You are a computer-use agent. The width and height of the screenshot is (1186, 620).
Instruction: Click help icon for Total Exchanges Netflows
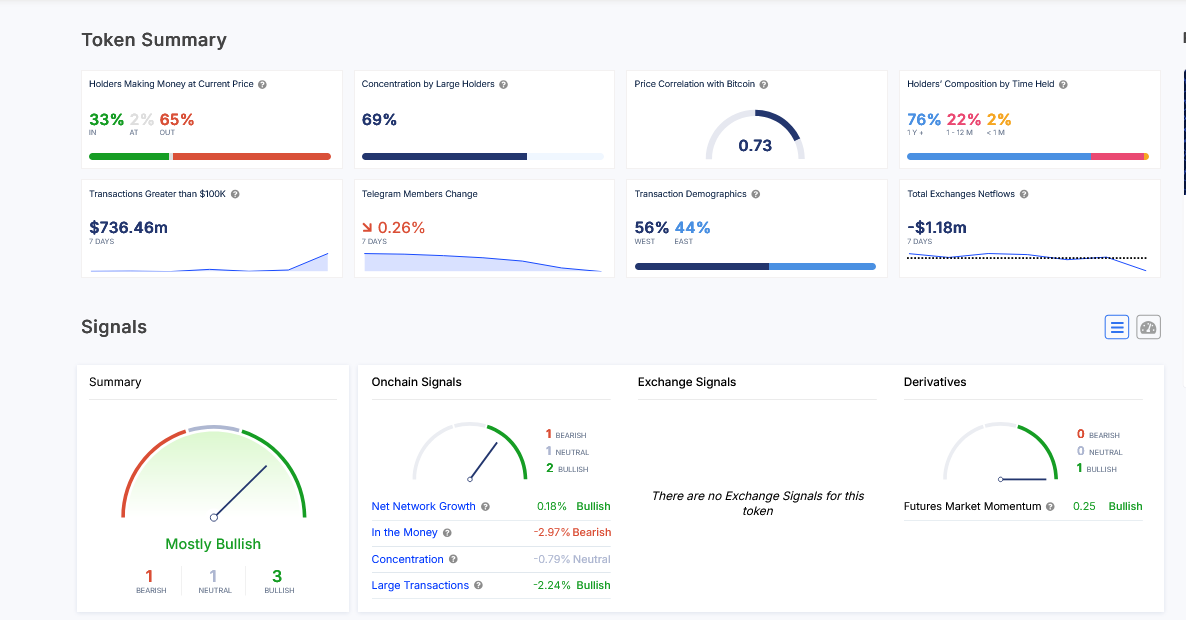point(1024,194)
